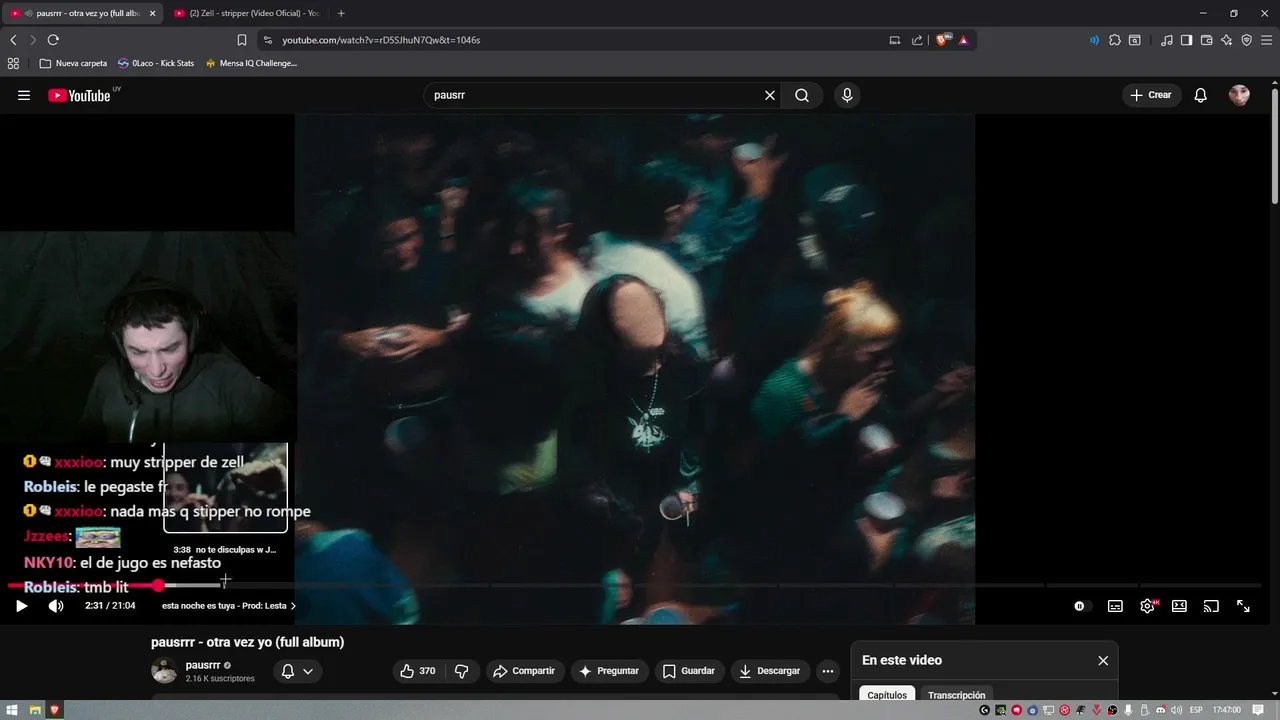Open the YouTube guide hamburger menu
Image resolution: width=1280 pixels, height=720 pixels.
24,95
